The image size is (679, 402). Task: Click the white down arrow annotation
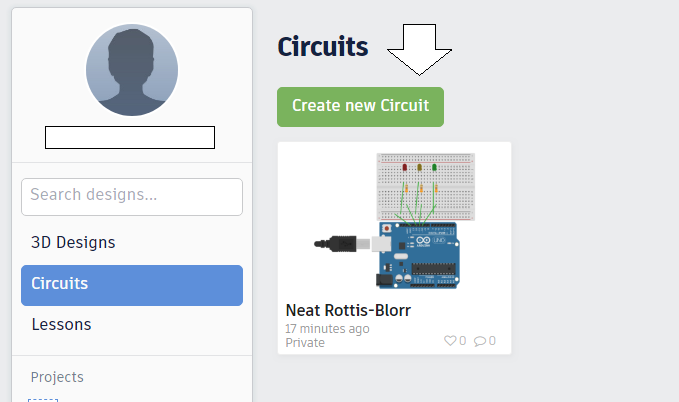pos(419,50)
